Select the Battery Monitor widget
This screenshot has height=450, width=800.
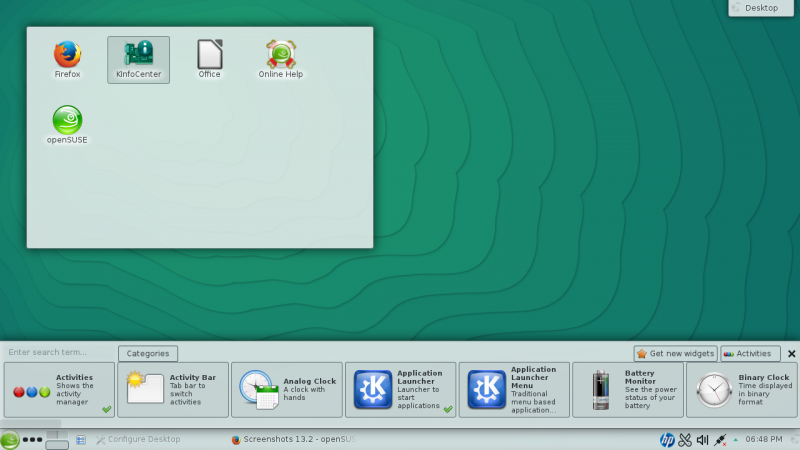(x=628, y=389)
